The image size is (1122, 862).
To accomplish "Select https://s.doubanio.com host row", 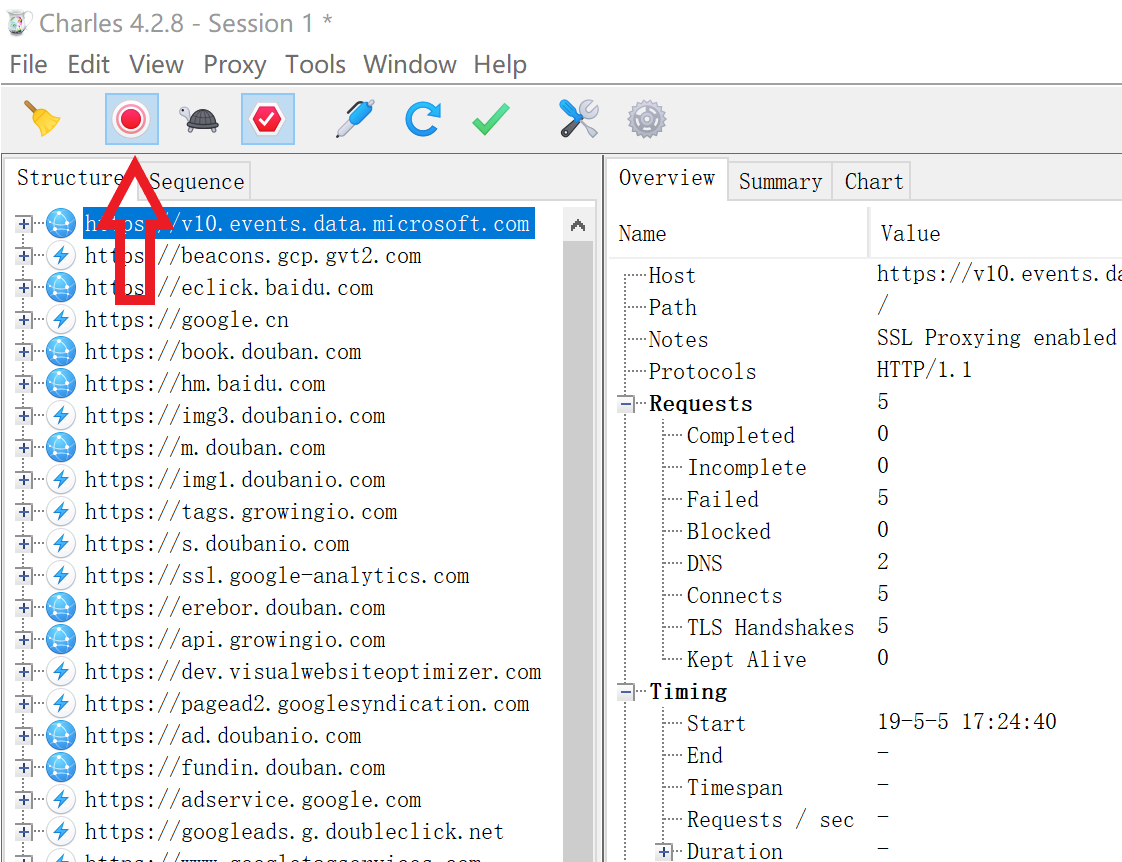I will pos(217,544).
